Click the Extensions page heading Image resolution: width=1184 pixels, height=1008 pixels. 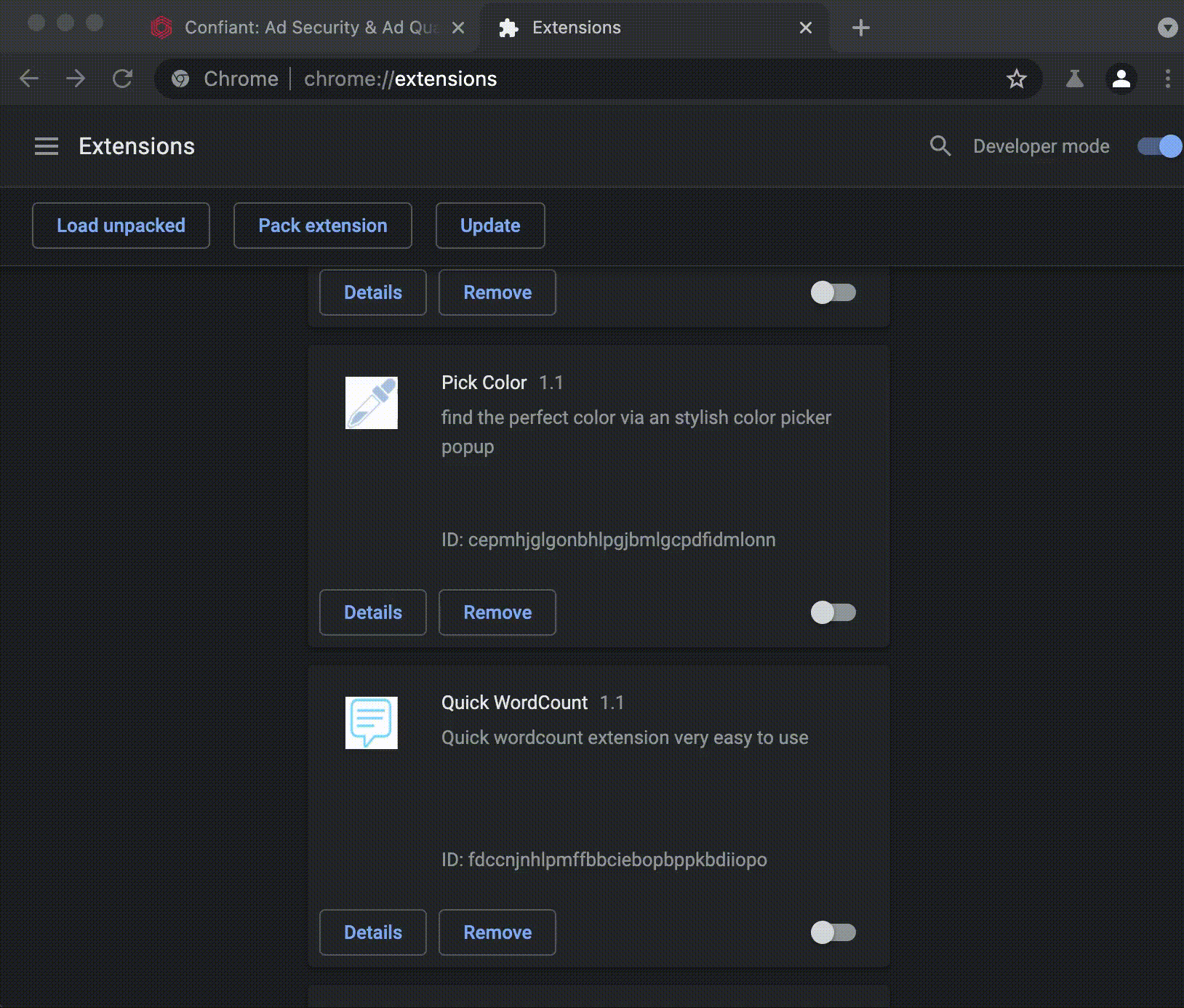tap(137, 146)
